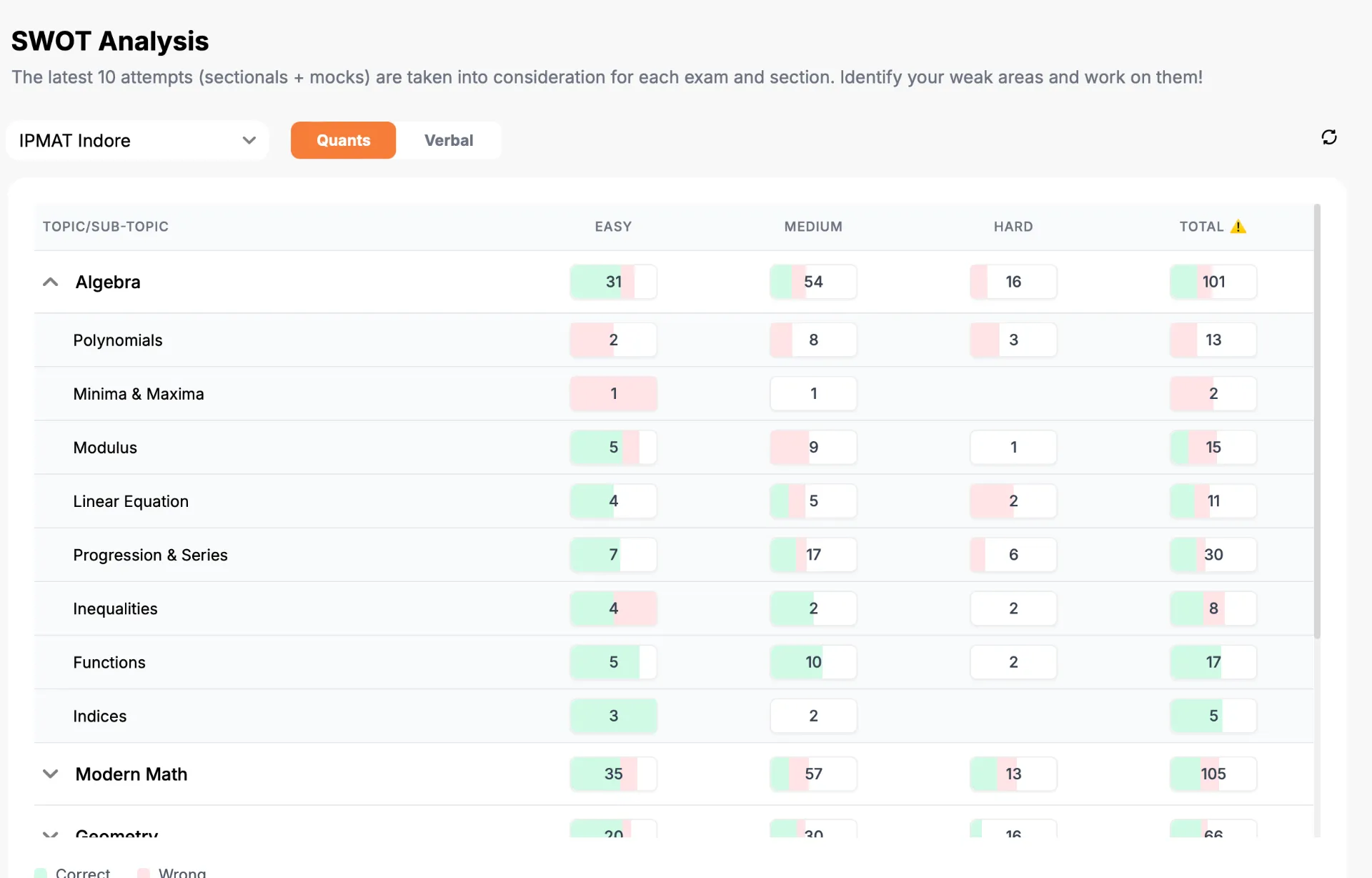The width and height of the screenshot is (1372, 878).
Task: Click the Functions medium bar showing 10
Action: (x=813, y=662)
